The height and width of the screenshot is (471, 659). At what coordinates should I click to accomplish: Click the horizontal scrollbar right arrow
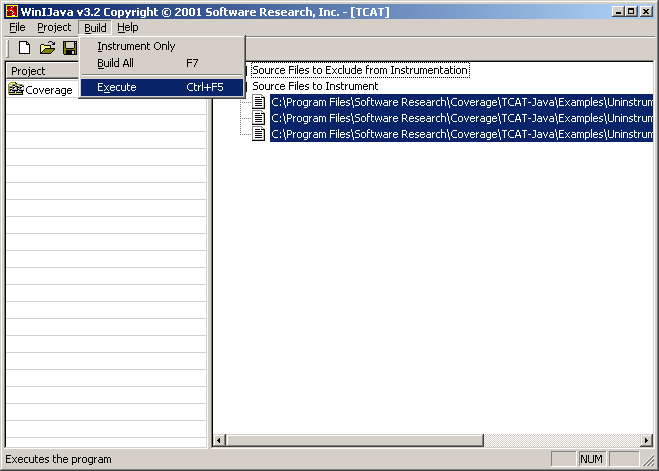[x=646, y=440]
